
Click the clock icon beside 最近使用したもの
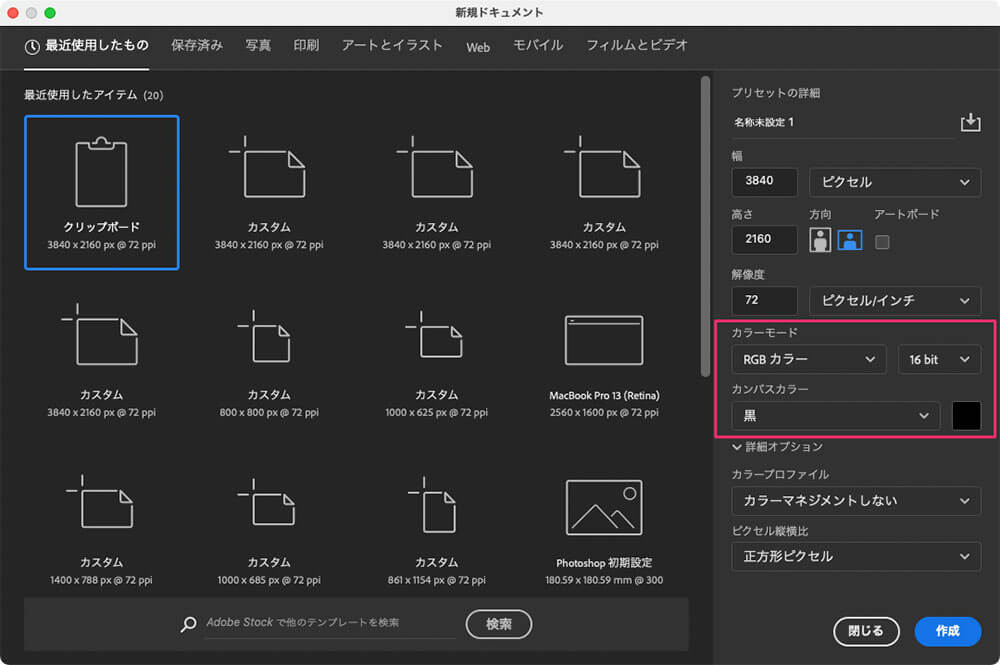click(32, 47)
